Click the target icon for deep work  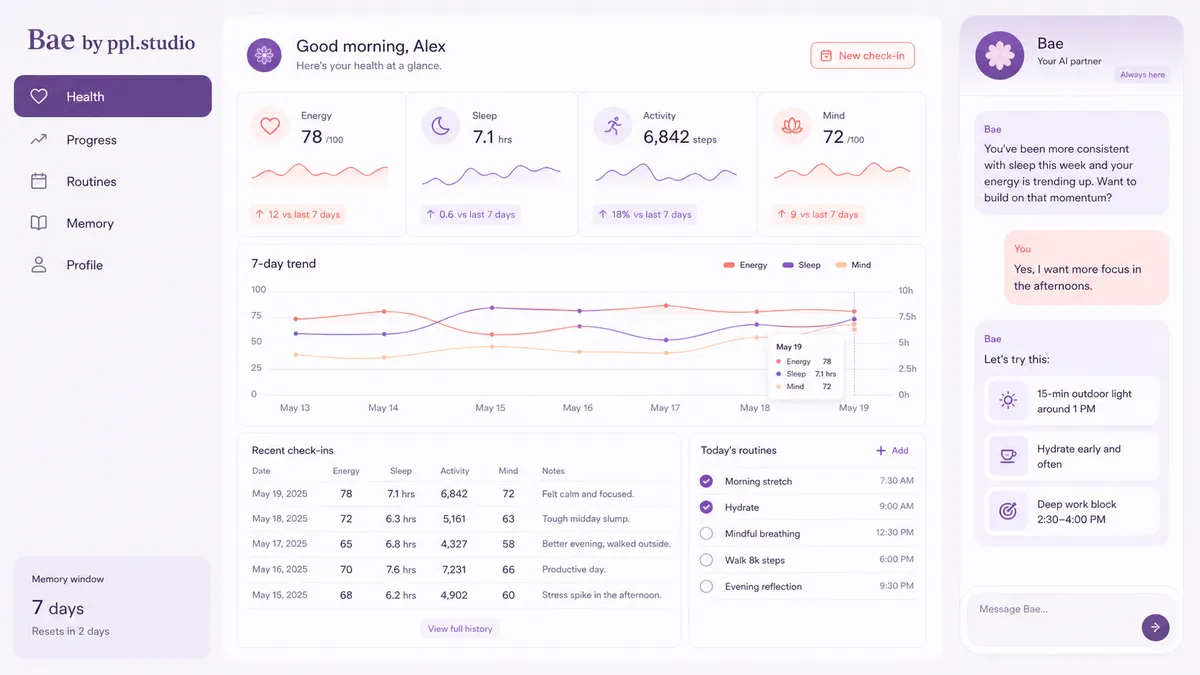point(1008,512)
